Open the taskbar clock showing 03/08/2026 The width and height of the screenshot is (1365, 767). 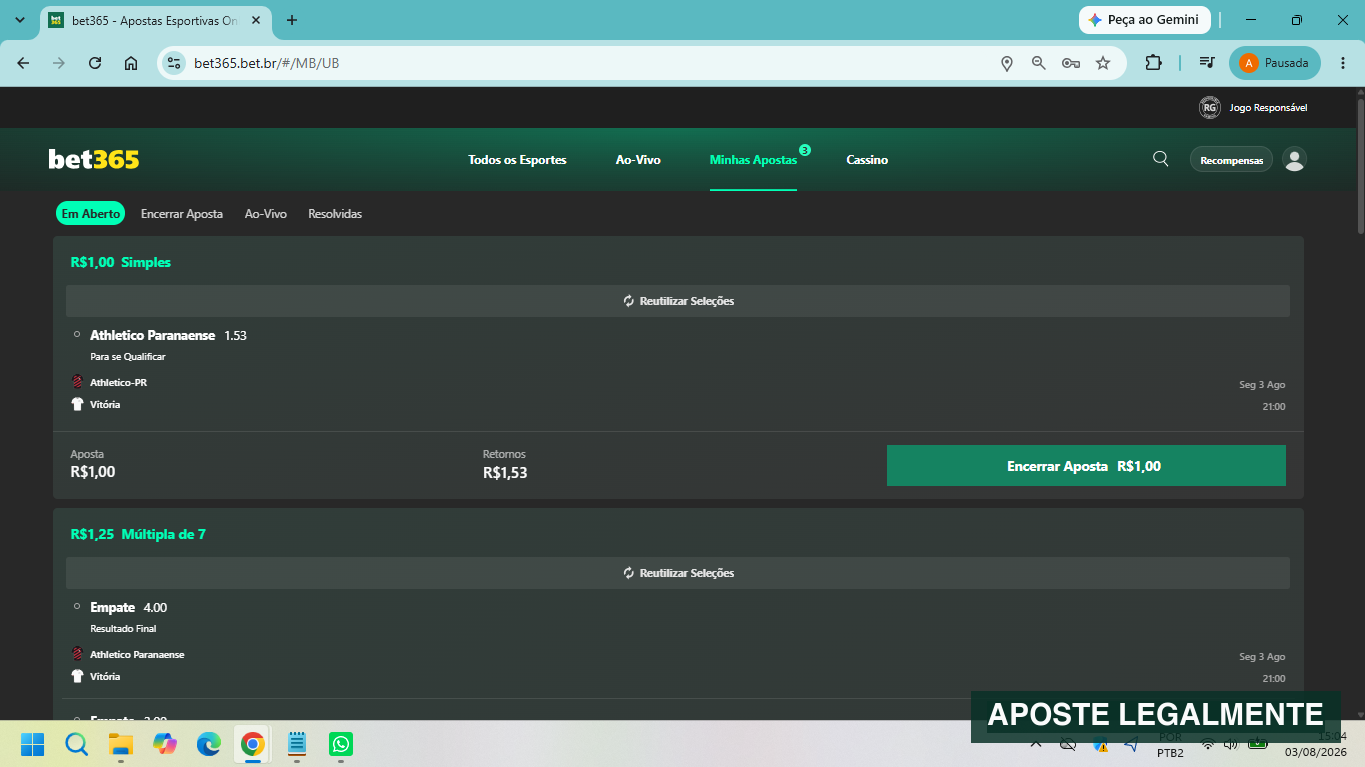coord(1315,744)
